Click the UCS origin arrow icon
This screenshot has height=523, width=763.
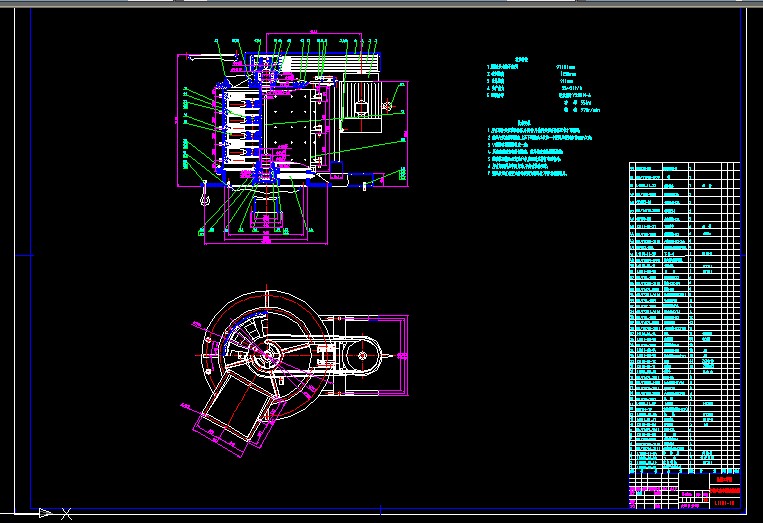coord(45,513)
